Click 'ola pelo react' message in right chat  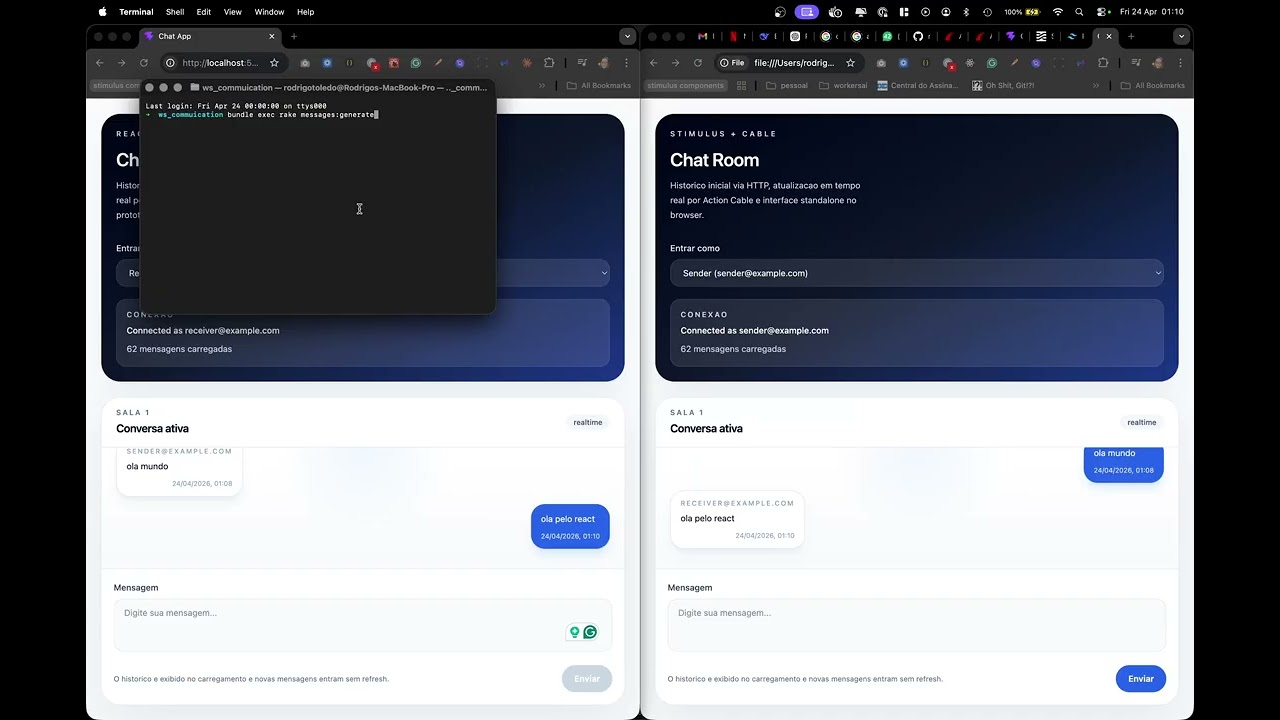point(707,518)
